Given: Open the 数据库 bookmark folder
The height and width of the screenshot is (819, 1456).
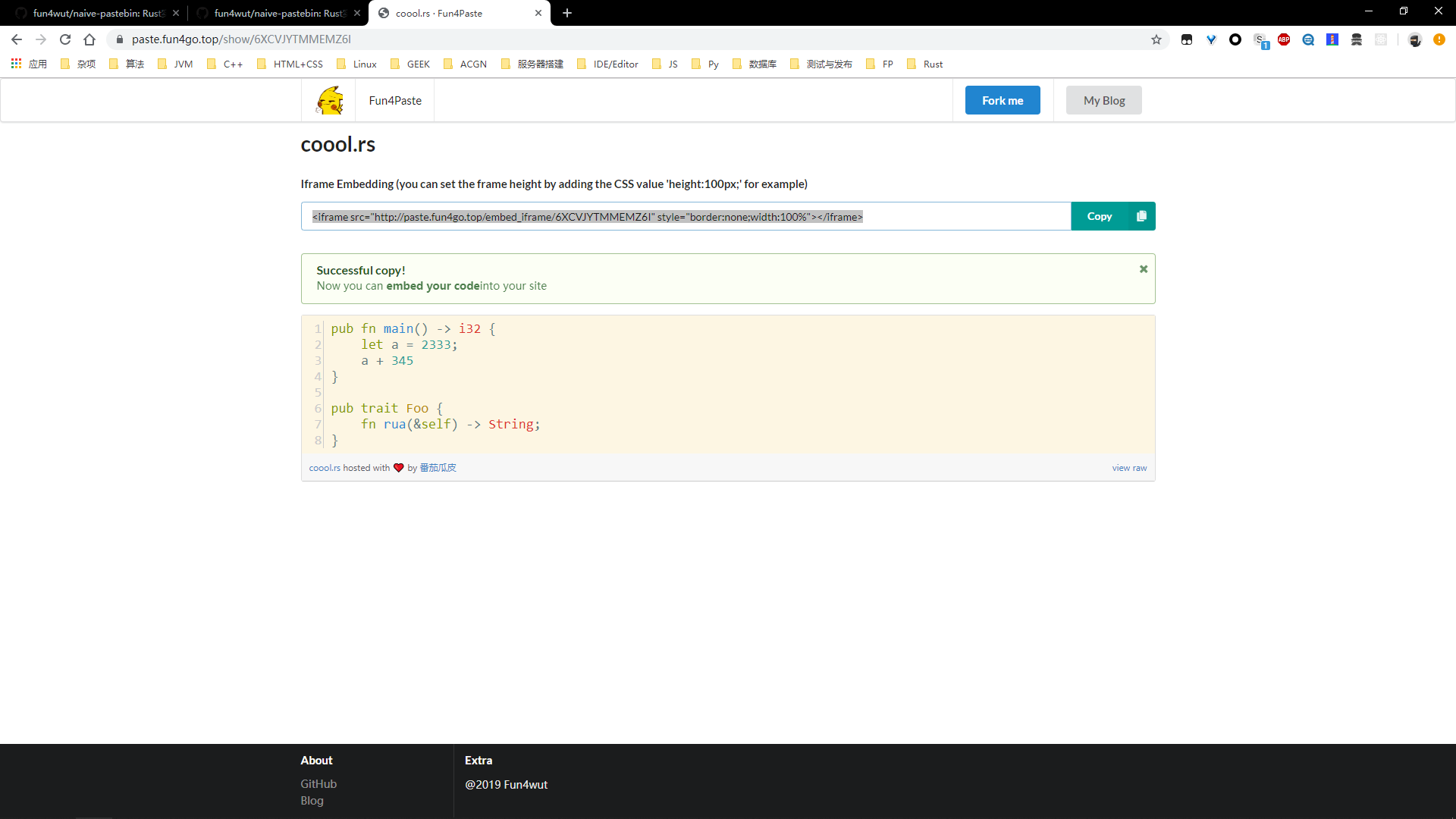Looking at the screenshot, I should point(755,64).
